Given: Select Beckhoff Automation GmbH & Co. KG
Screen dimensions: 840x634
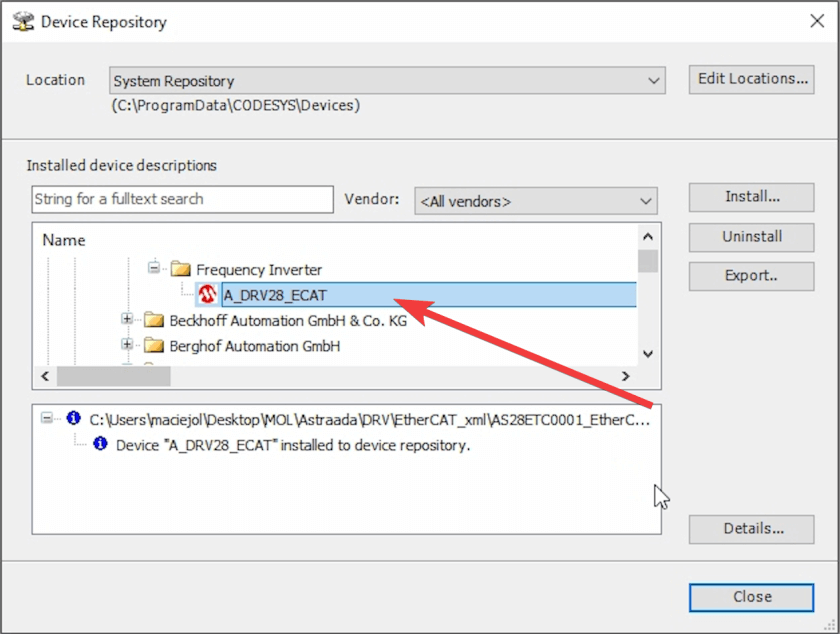Looking at the screenshot, I should 288,321.
